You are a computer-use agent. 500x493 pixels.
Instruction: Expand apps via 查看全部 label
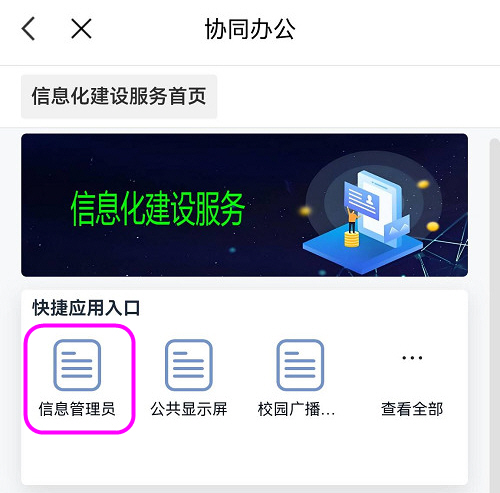[x=412, y=409]
